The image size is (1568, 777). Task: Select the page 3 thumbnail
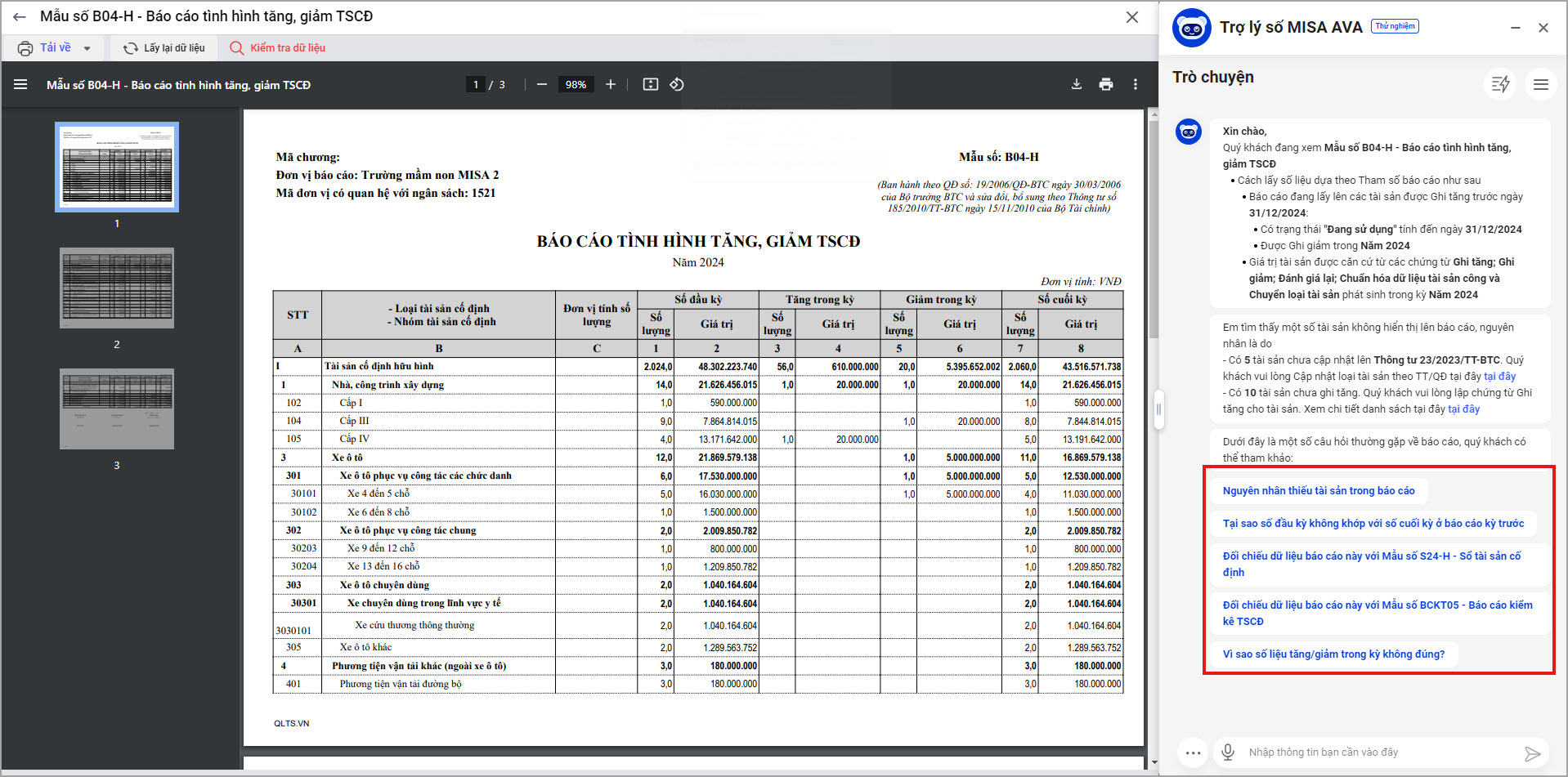117,409
